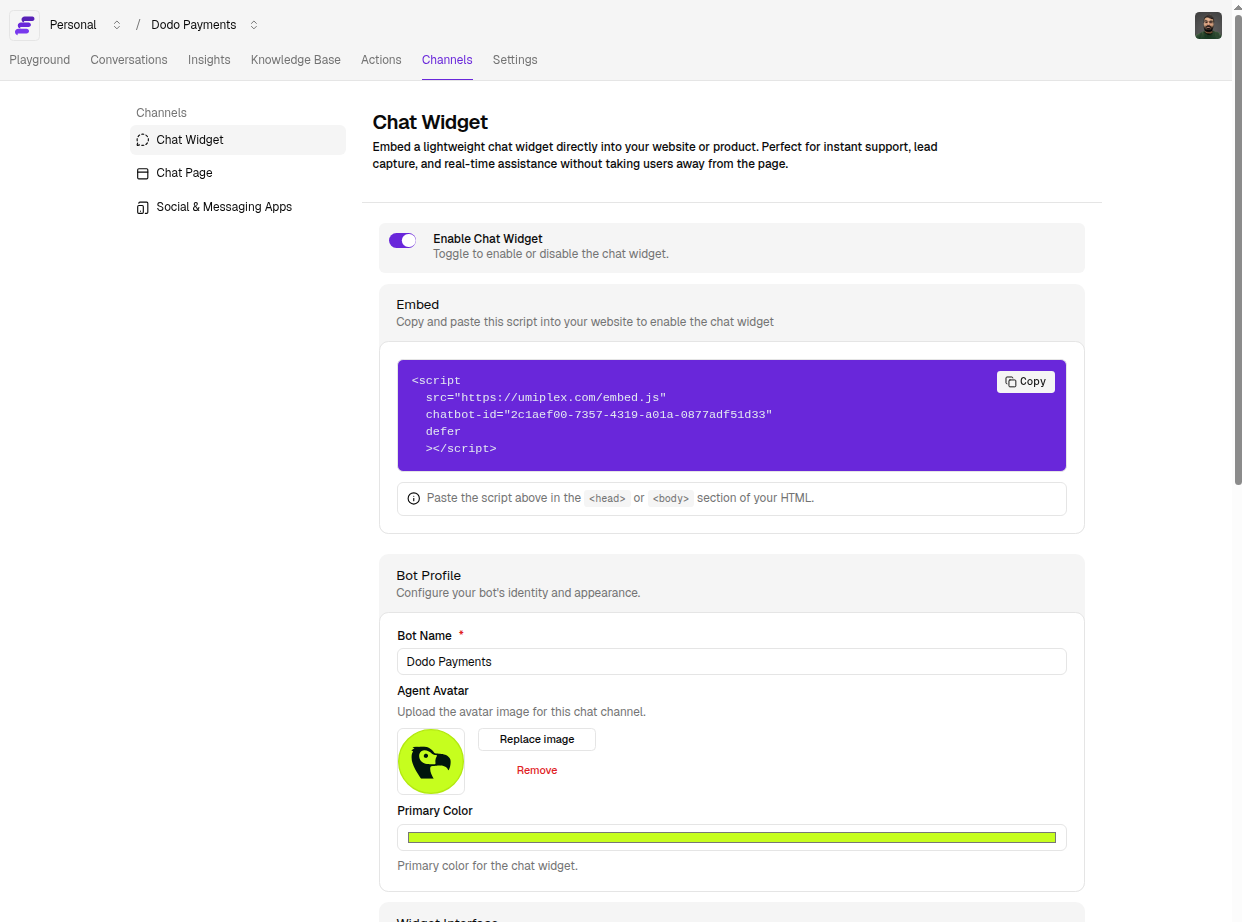Viewport: 1242px width, 922px height.
Task: Remove the agent avatar
Action: 537,770
